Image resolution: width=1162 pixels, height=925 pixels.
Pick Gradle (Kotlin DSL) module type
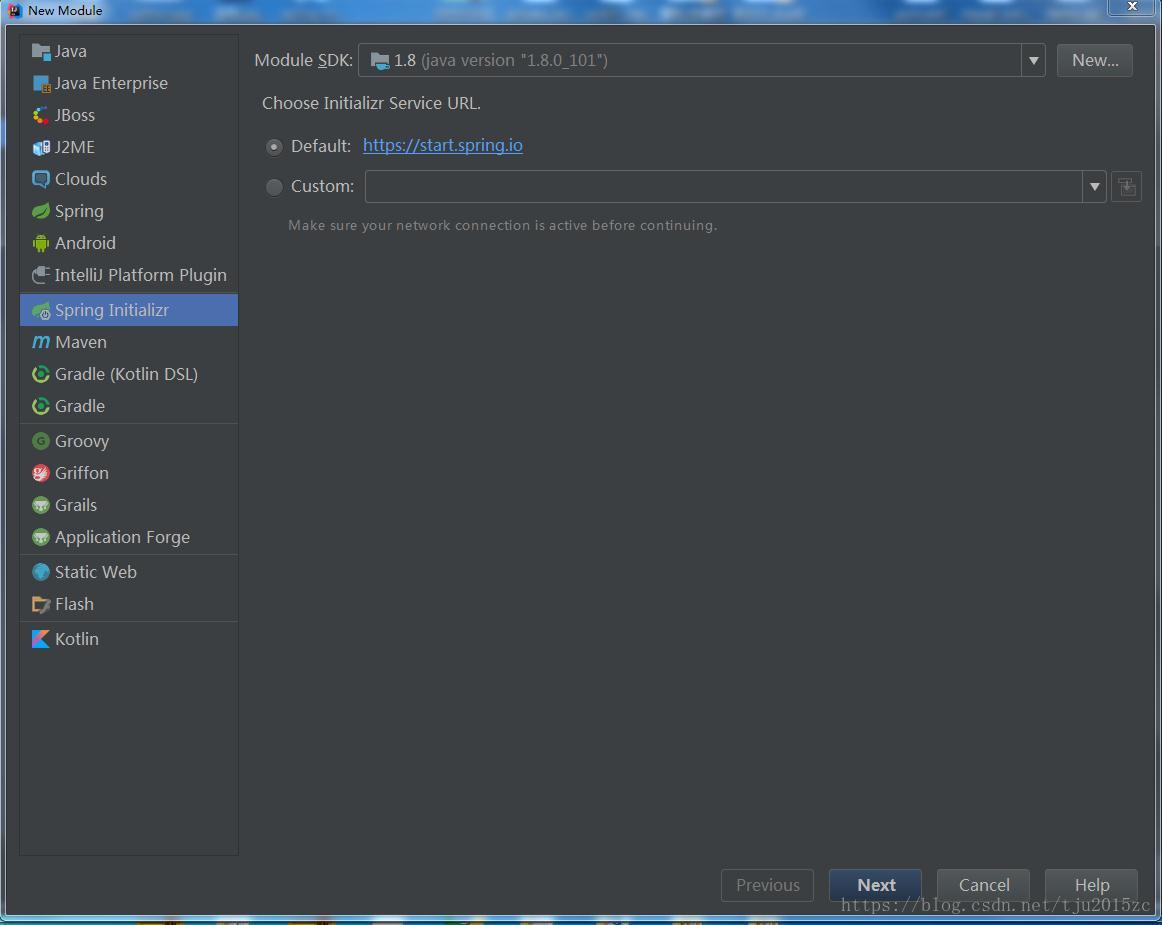(x=129, y=374)
